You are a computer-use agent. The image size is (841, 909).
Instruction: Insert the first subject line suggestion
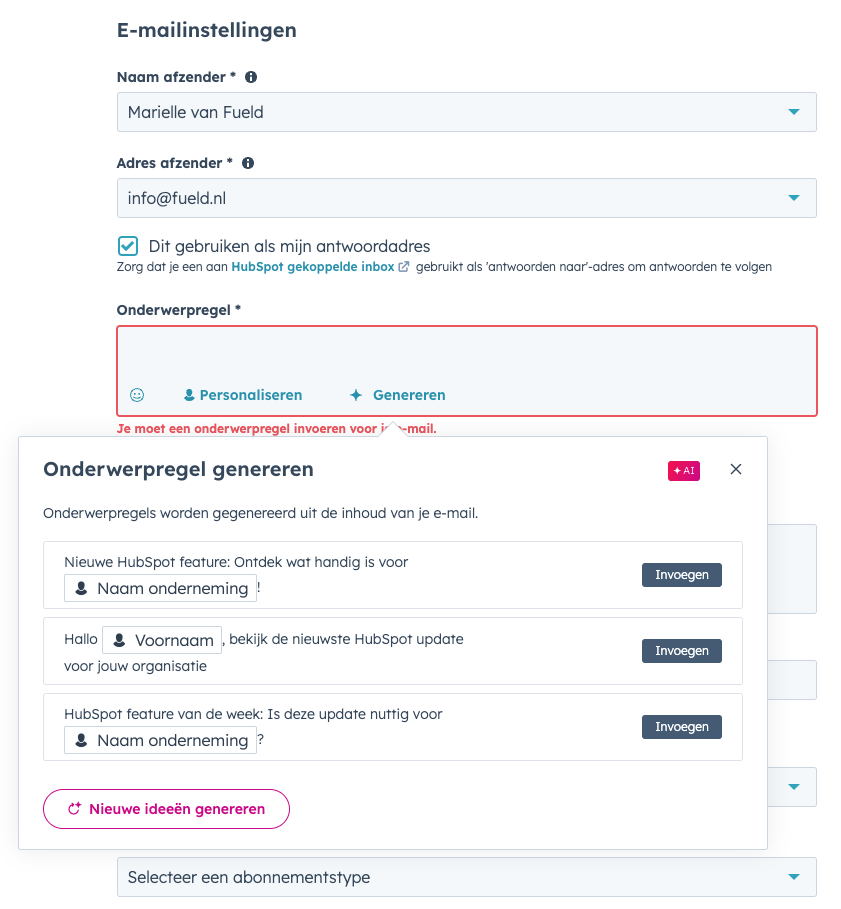681,575
